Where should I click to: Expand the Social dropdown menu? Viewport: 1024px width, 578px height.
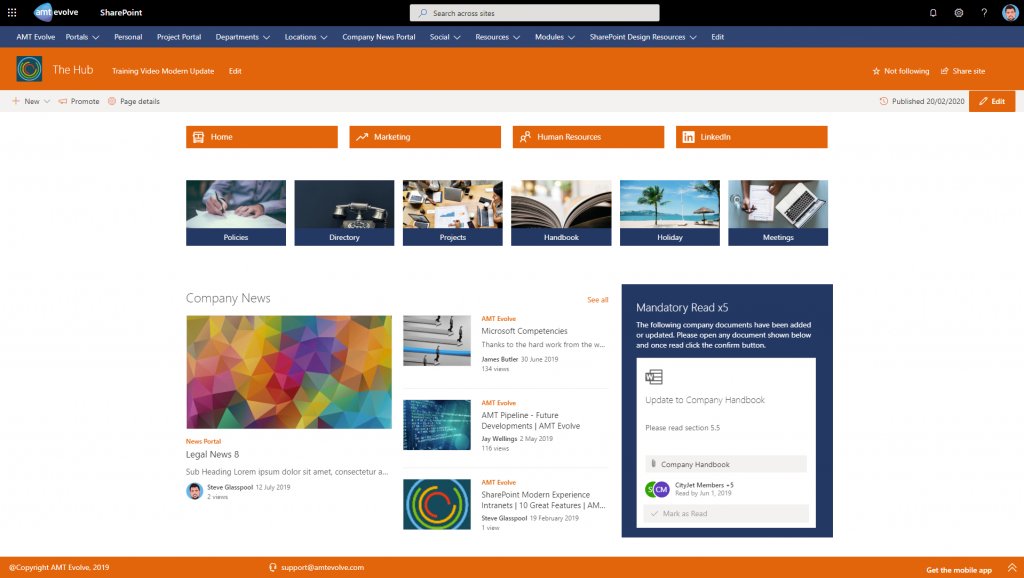(457, 37)
